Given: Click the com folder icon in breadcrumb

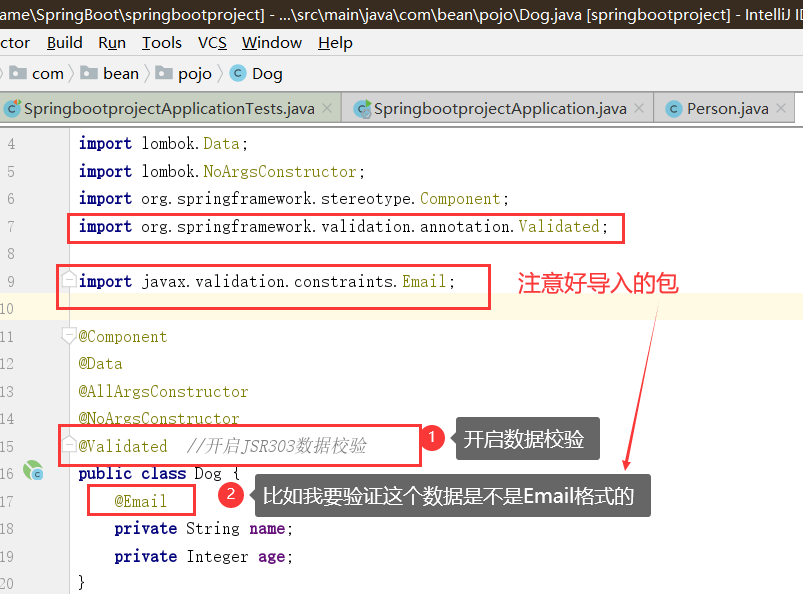Looking at the screenshot, I should (x=18, y=73).
